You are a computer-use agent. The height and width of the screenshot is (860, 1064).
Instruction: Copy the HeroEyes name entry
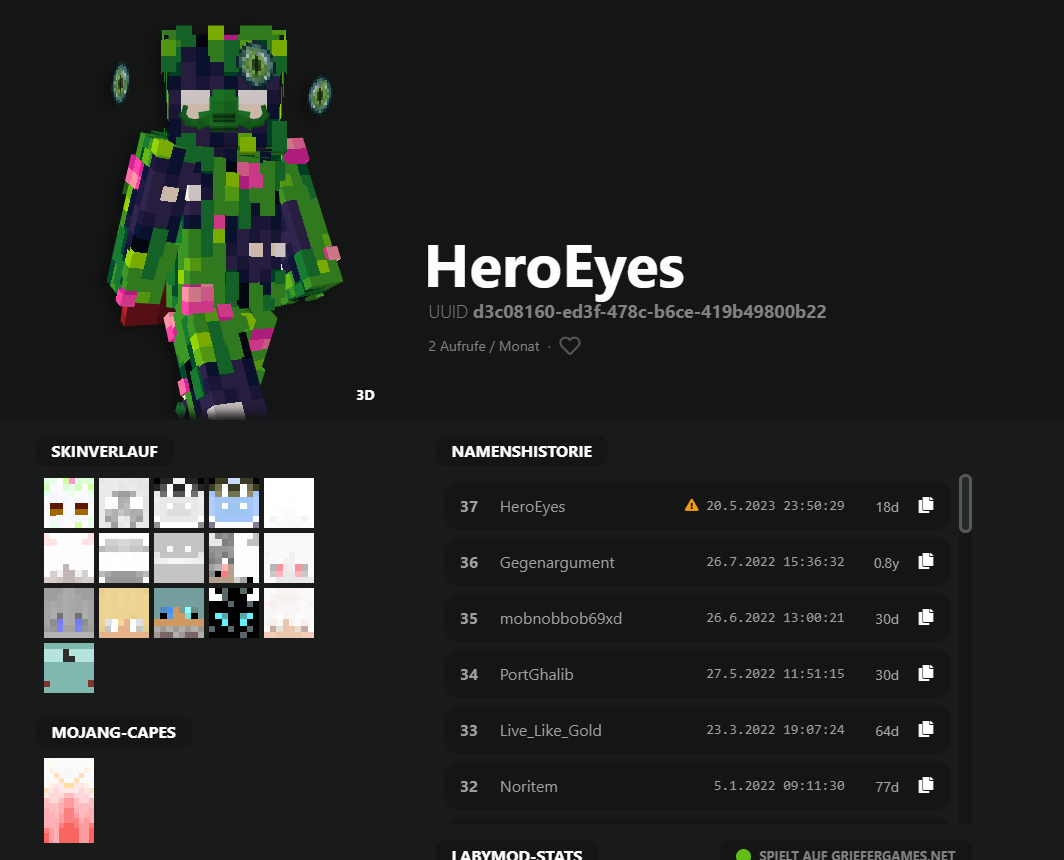point(926,505)
